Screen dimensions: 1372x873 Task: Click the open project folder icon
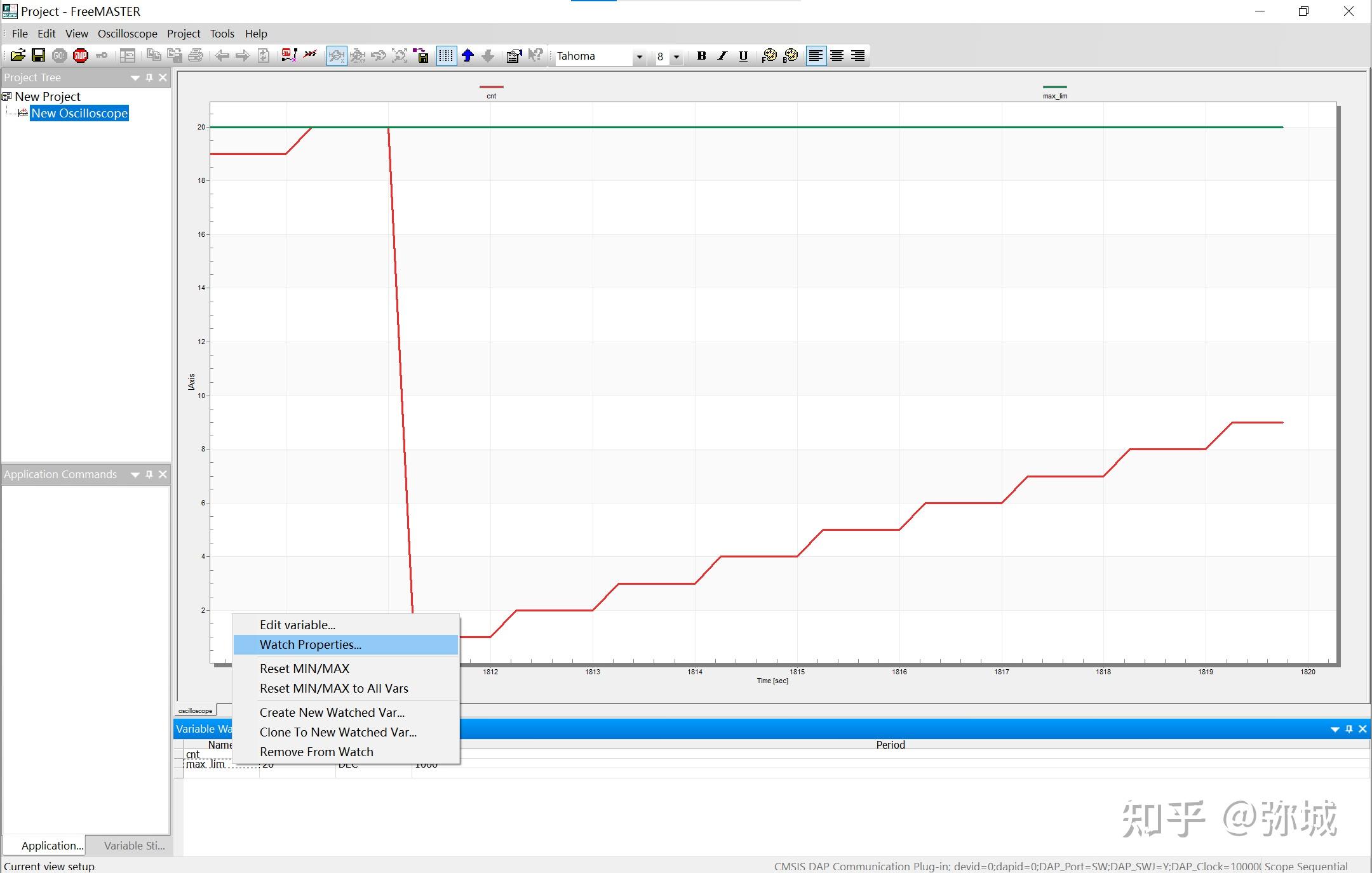(18, 56)
